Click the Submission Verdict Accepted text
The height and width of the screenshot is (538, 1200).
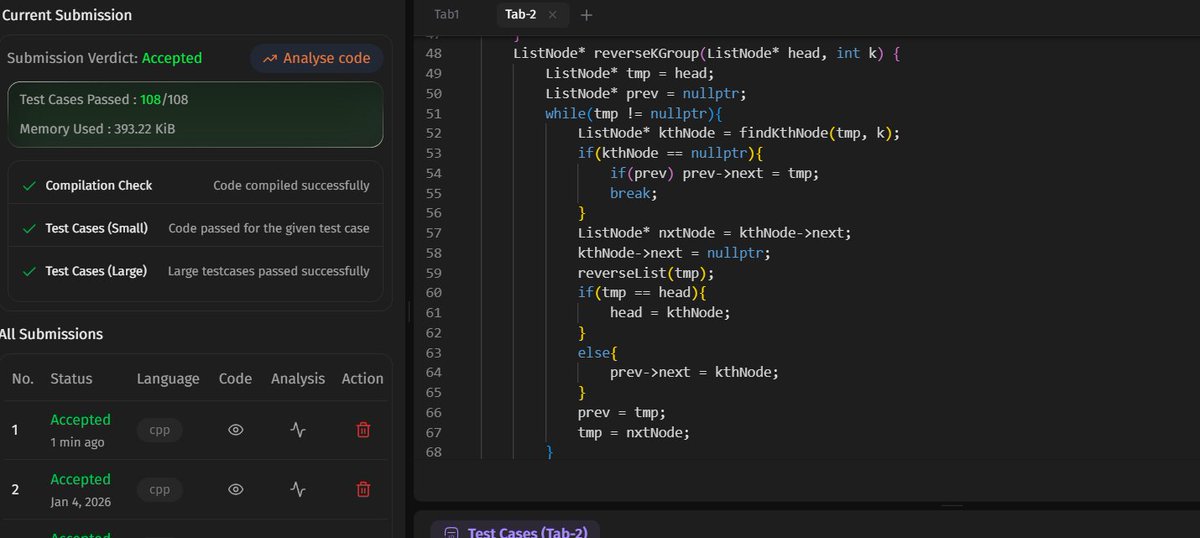point(104,58)
